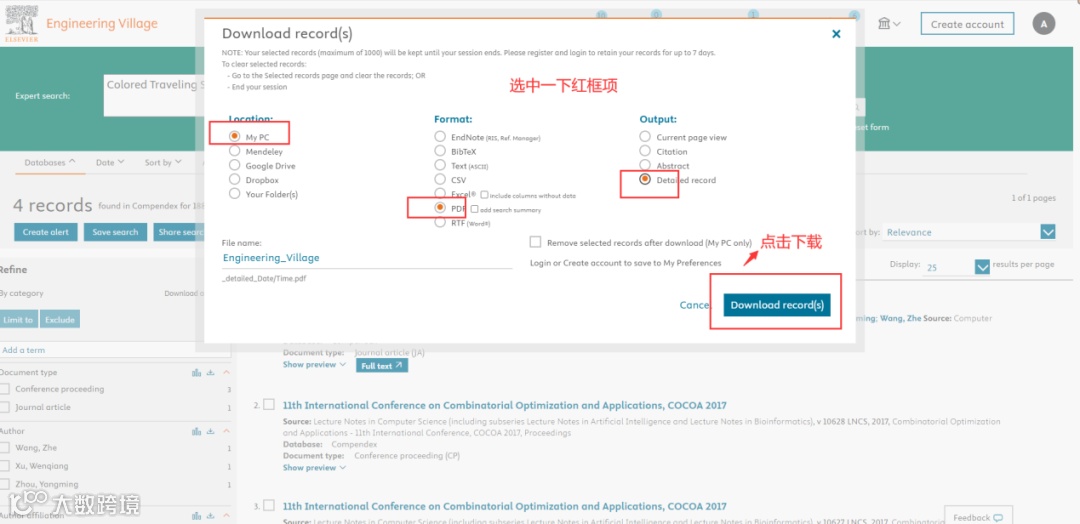
Task: Open Full text link for record 1
Action: (x=382, y=366)
